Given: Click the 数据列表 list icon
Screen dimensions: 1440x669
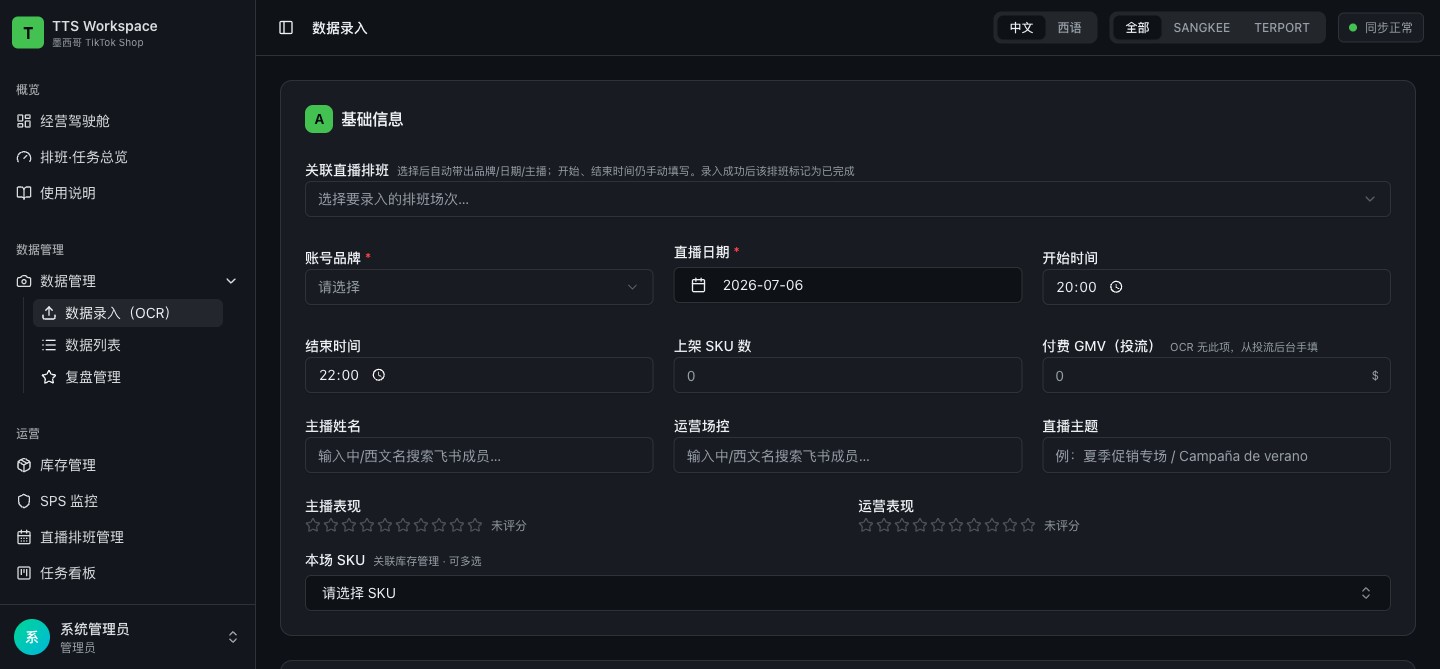Looking at the screenshot, I should [48, 345].
